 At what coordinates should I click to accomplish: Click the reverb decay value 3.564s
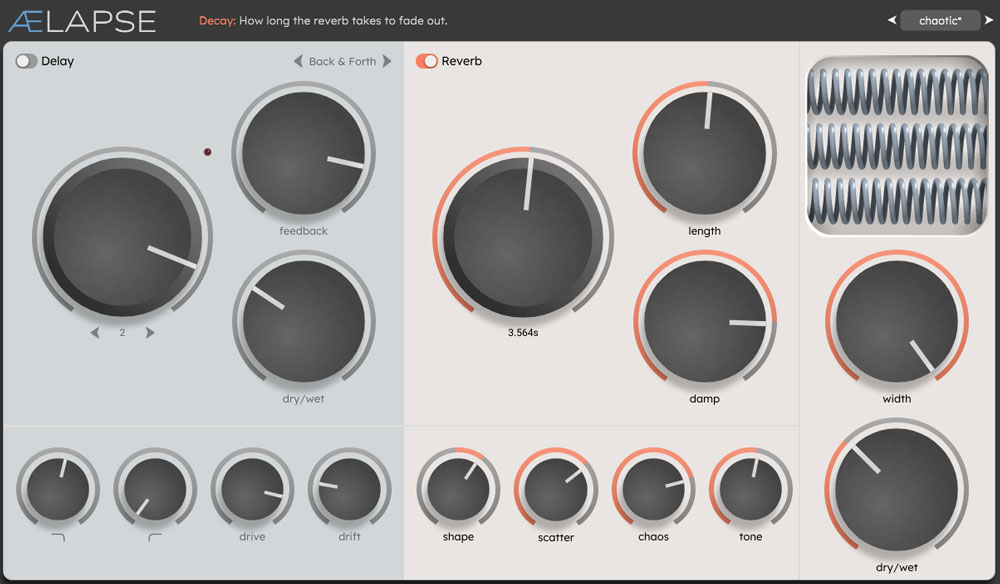point(523,333)
